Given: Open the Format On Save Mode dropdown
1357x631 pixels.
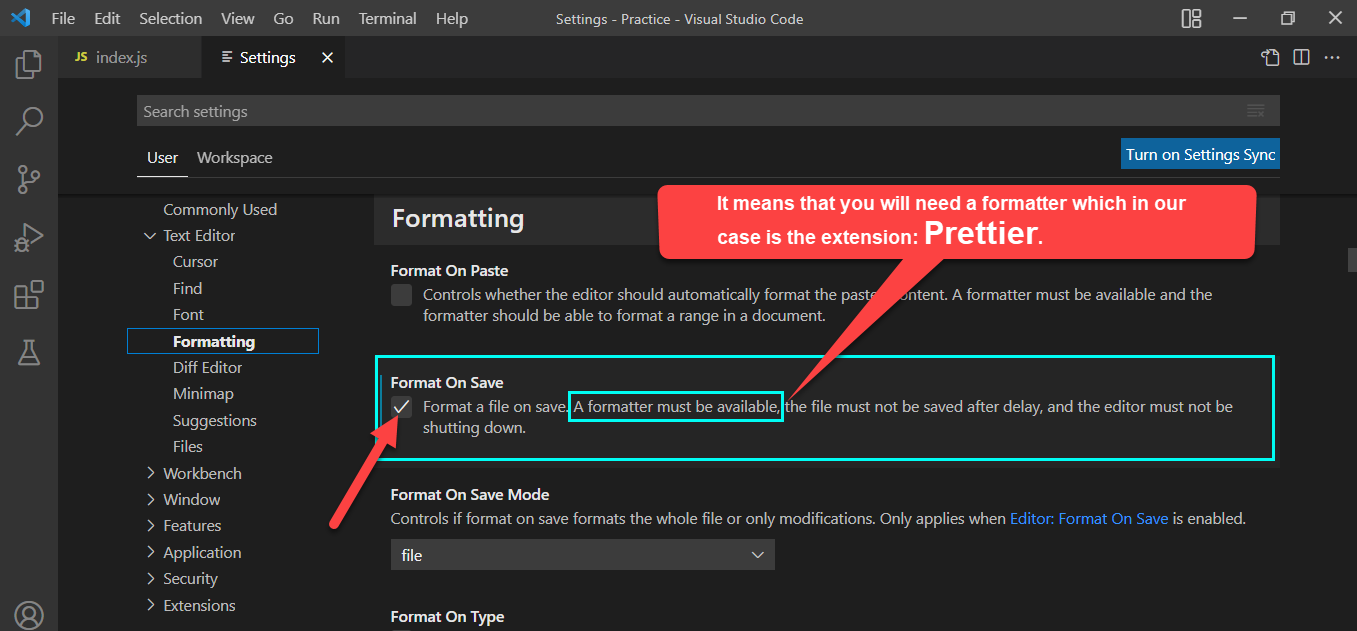Looking at the screenshot, I should (x=582, y=554).
